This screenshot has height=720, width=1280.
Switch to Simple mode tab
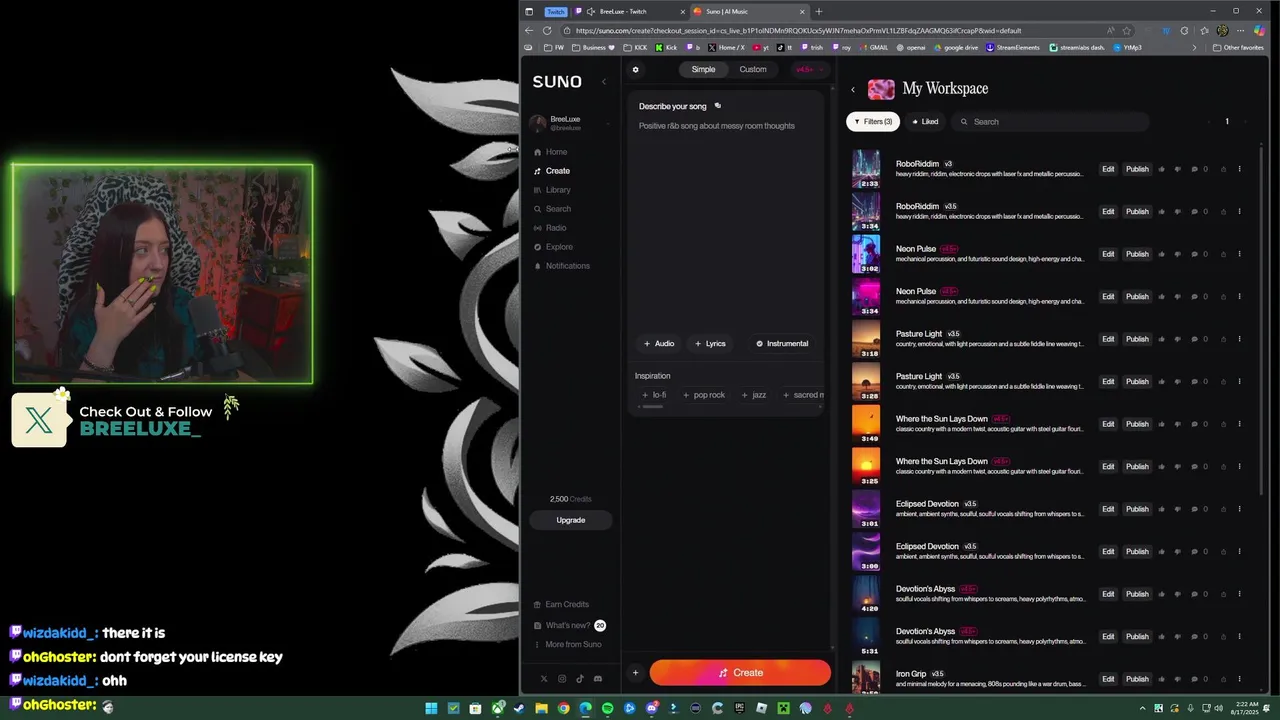(x=703, y=70)
